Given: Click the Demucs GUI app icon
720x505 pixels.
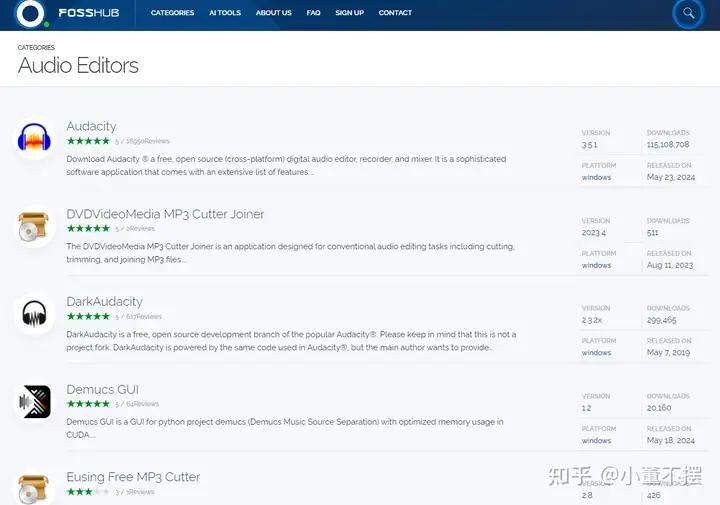Looking at the screenshot, I should point(35,402).
